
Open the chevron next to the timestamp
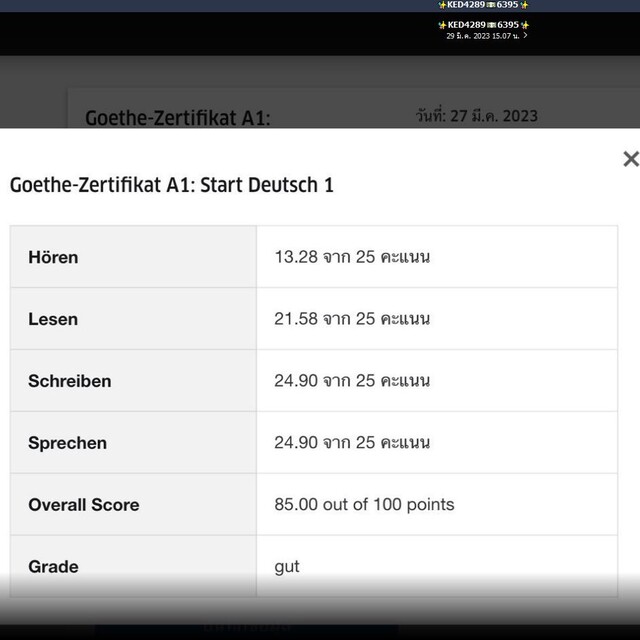point(525,36)
